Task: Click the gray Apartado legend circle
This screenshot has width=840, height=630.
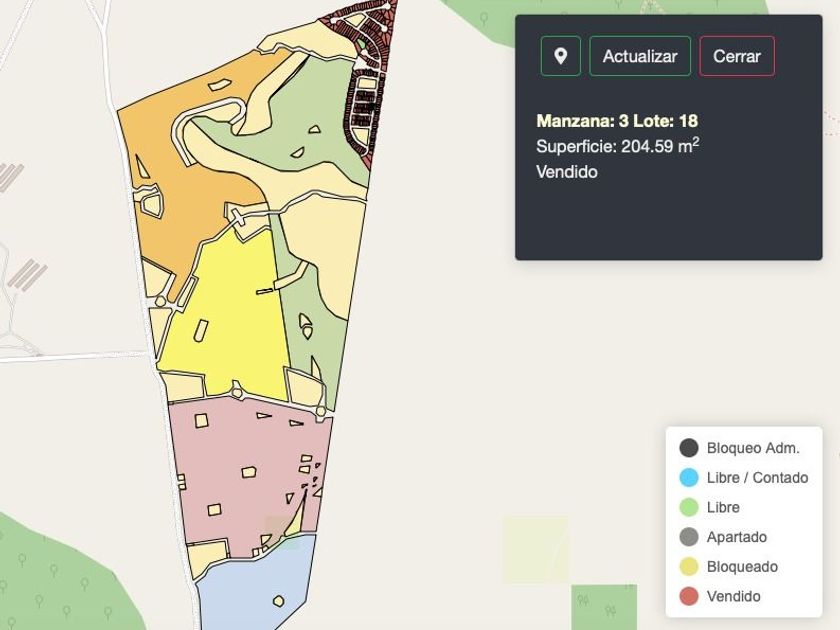Action: [x=688, y=537]
